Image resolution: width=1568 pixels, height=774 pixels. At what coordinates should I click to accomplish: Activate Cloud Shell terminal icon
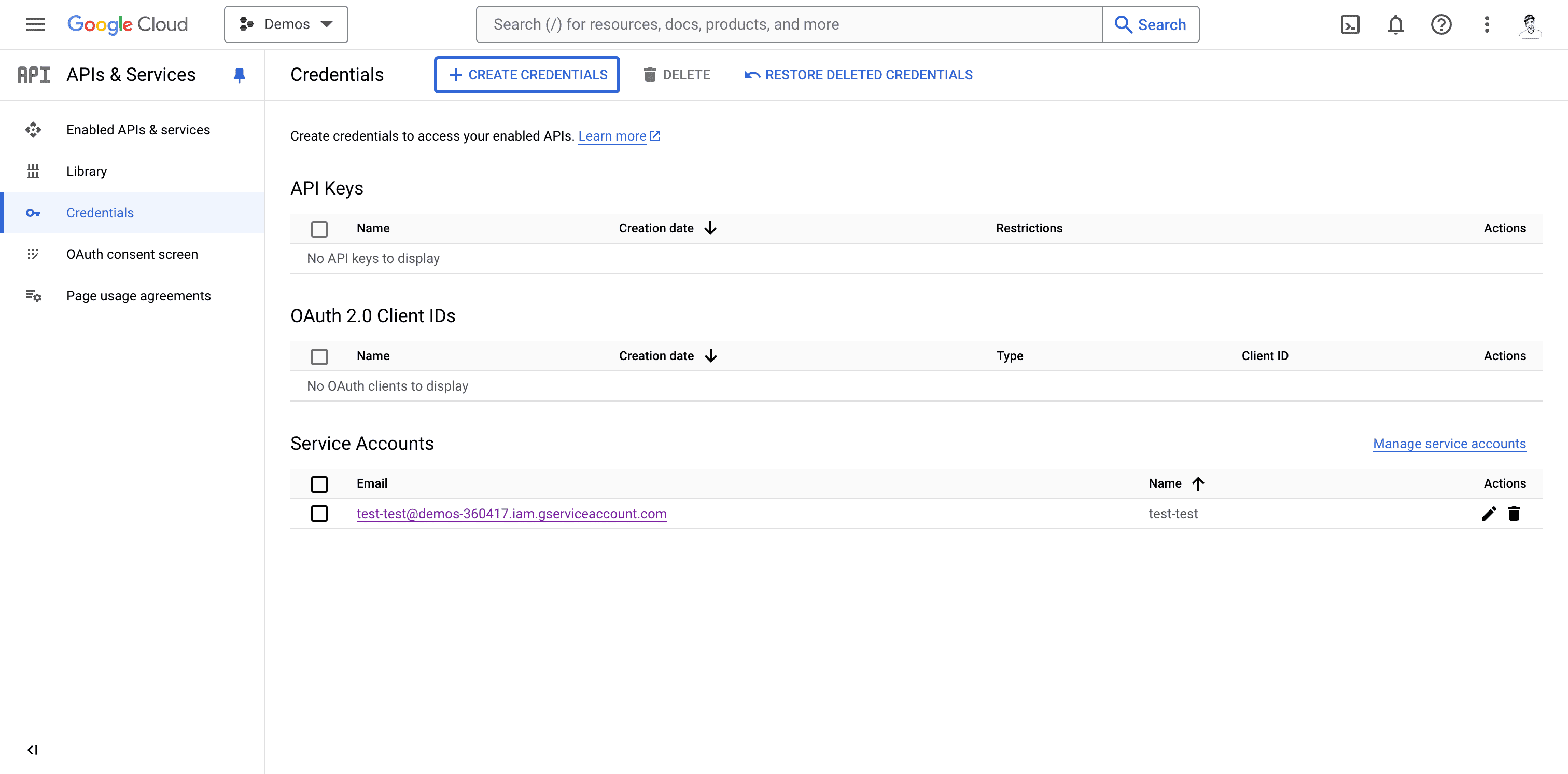[x=1350, y=24]
